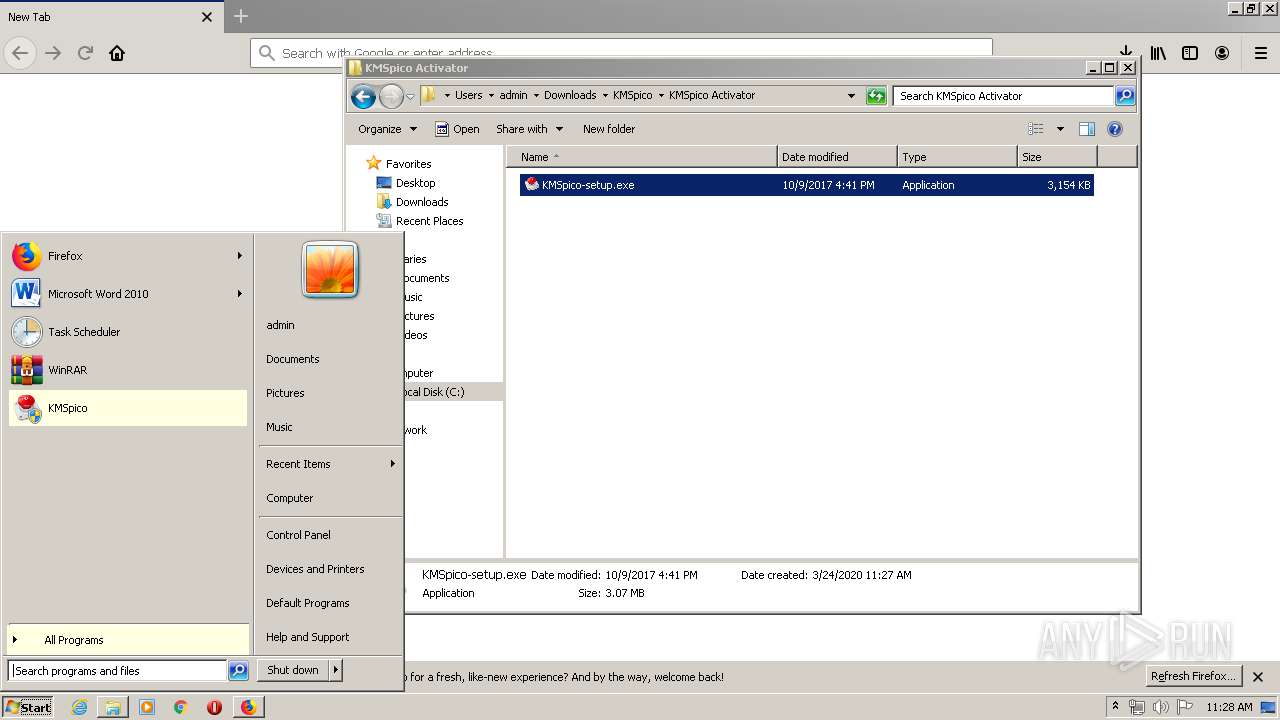Open Firefox account icon

click(x=1222, y=53)
